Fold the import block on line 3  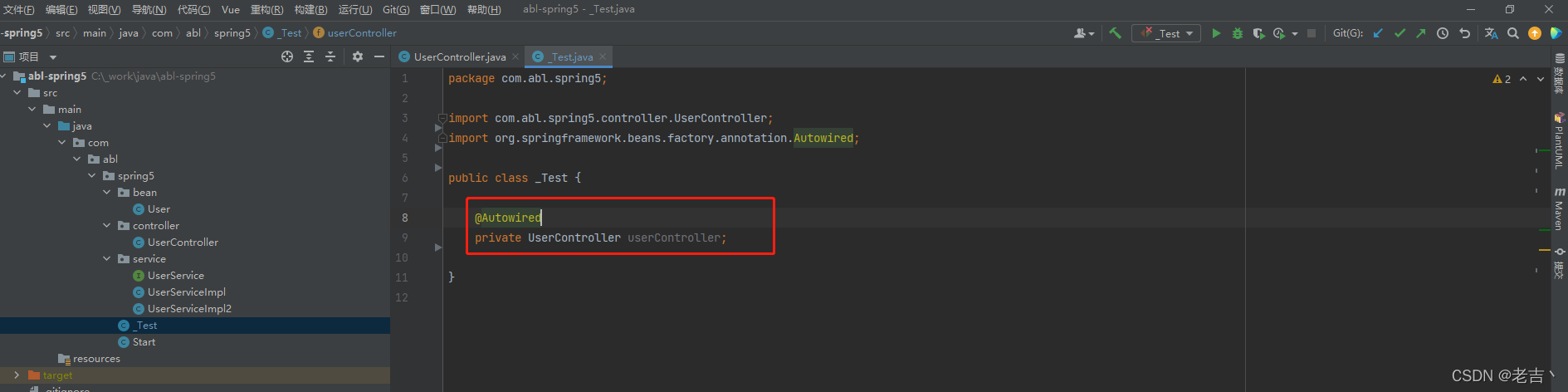pos(442,118)
